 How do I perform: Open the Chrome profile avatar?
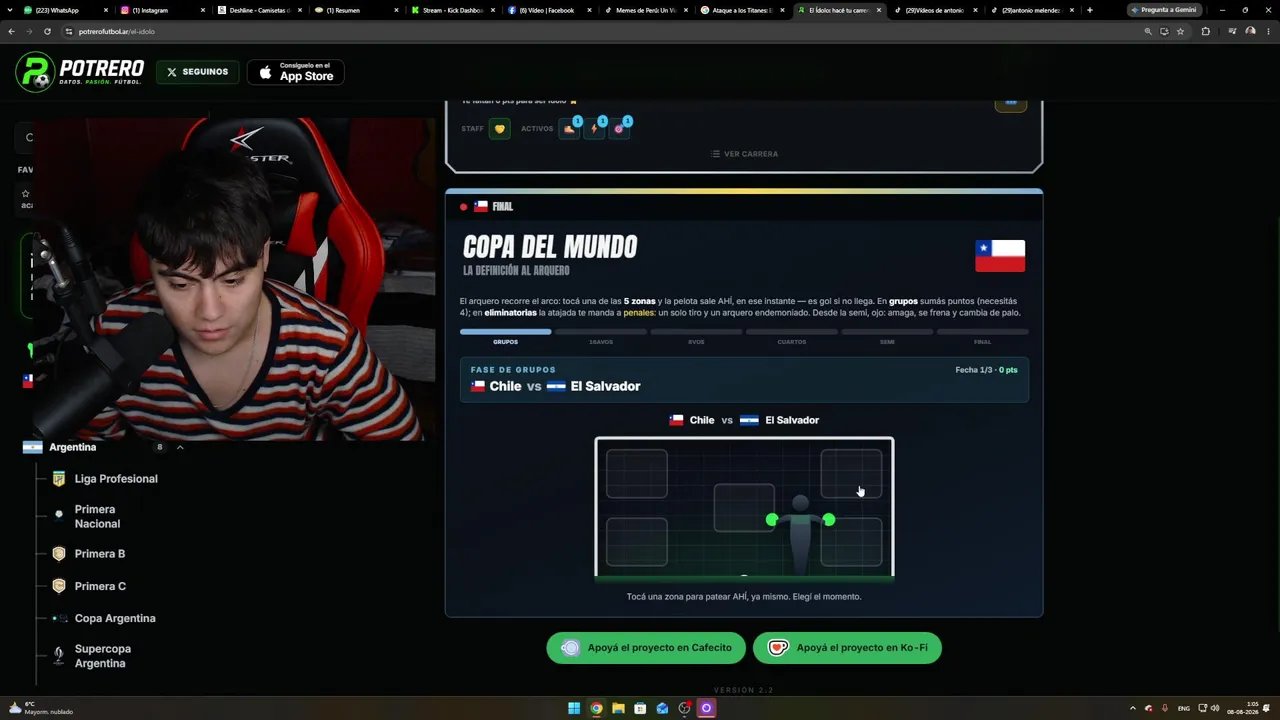point(1251,31)
